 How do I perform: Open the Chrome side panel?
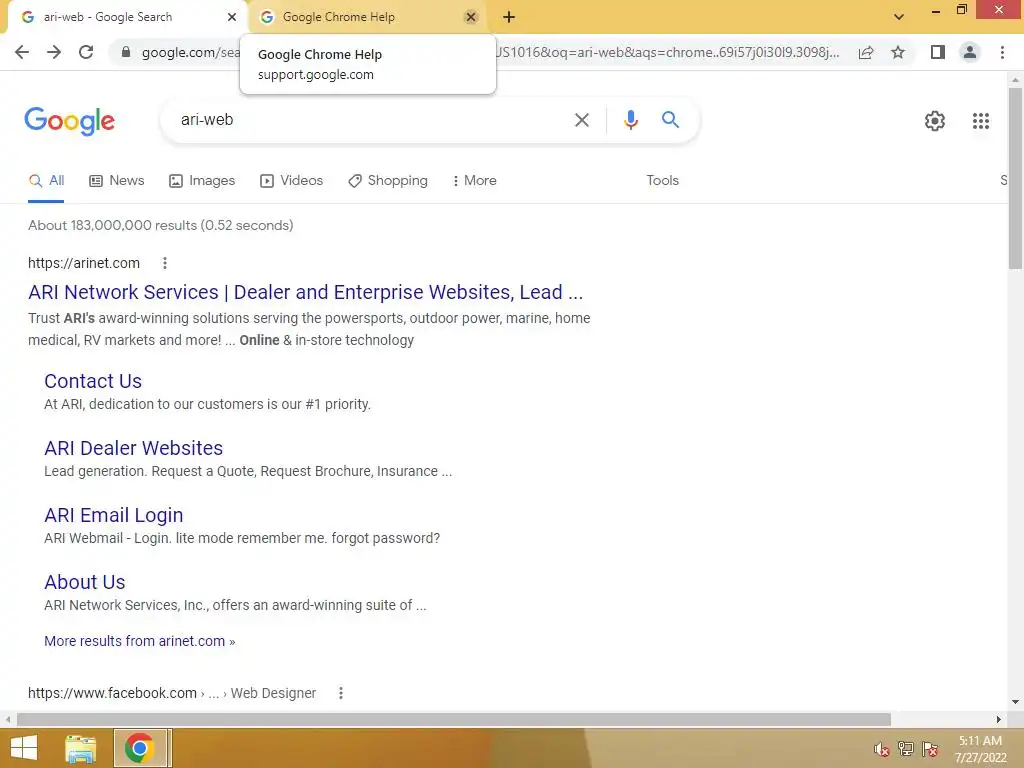pyautogui.click(x=938, y=52)
